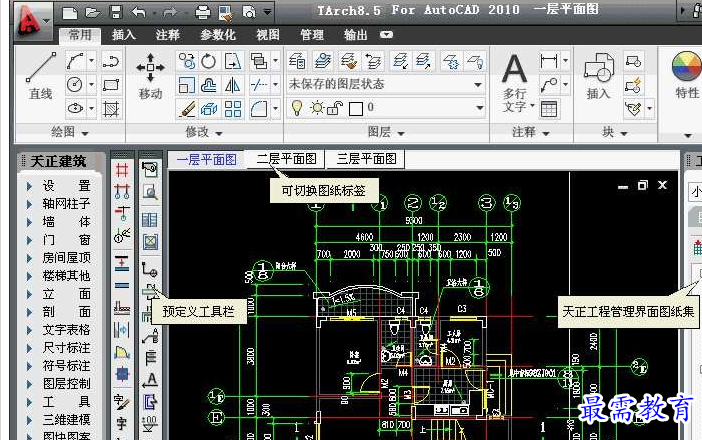The image size is (702, 440).
Task: Click the Insert block (插入) icon
Action: pos(599,75)
